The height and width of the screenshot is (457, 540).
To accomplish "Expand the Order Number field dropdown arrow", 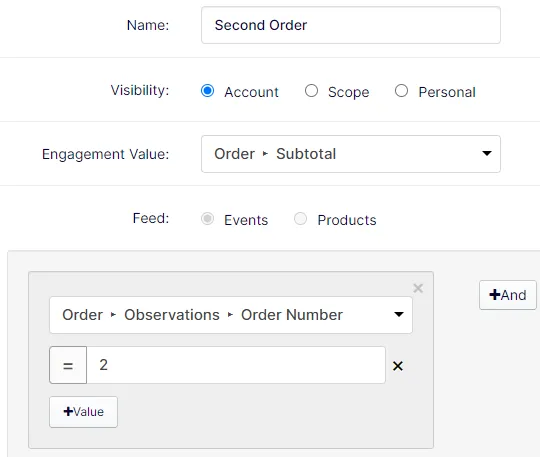I will pos(399,314).
